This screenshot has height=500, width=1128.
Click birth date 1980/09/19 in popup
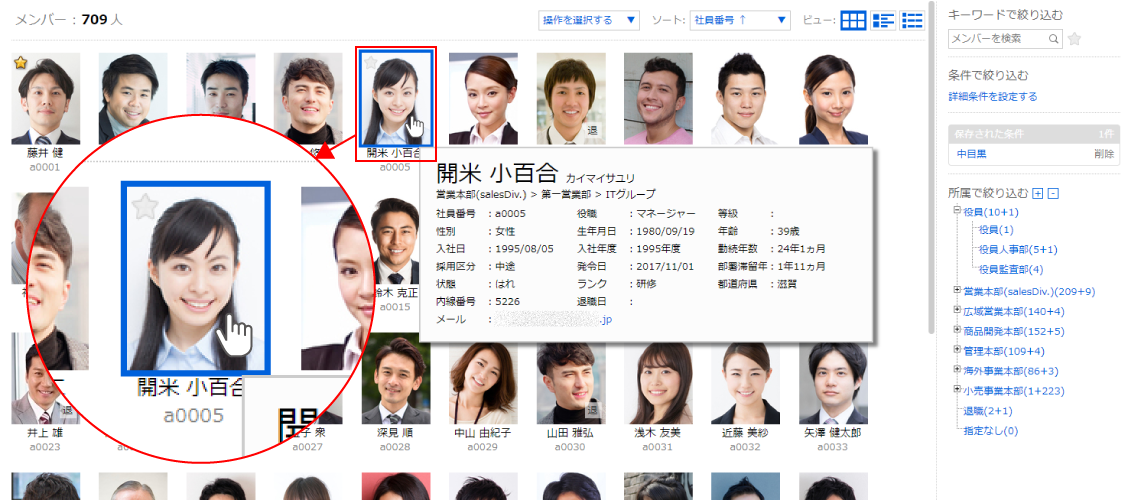tap(665, 231)
